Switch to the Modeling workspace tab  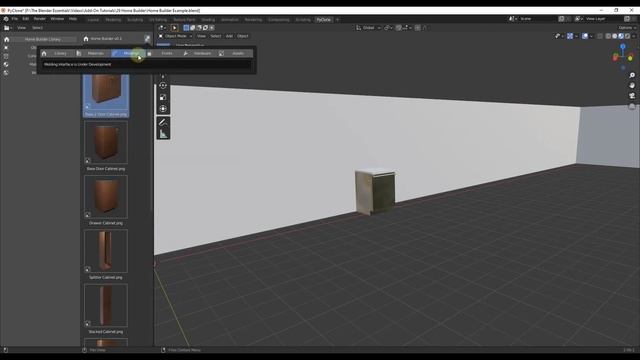113,20
